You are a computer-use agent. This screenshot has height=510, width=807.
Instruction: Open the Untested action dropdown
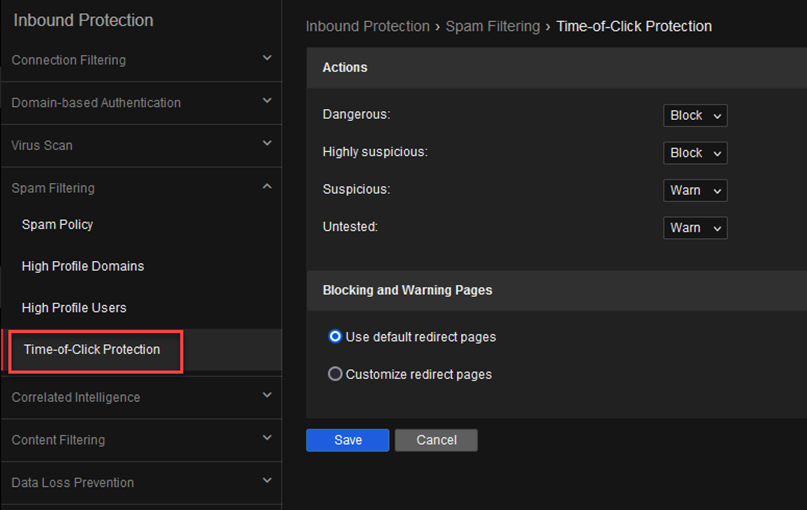[x=695, y=228]
